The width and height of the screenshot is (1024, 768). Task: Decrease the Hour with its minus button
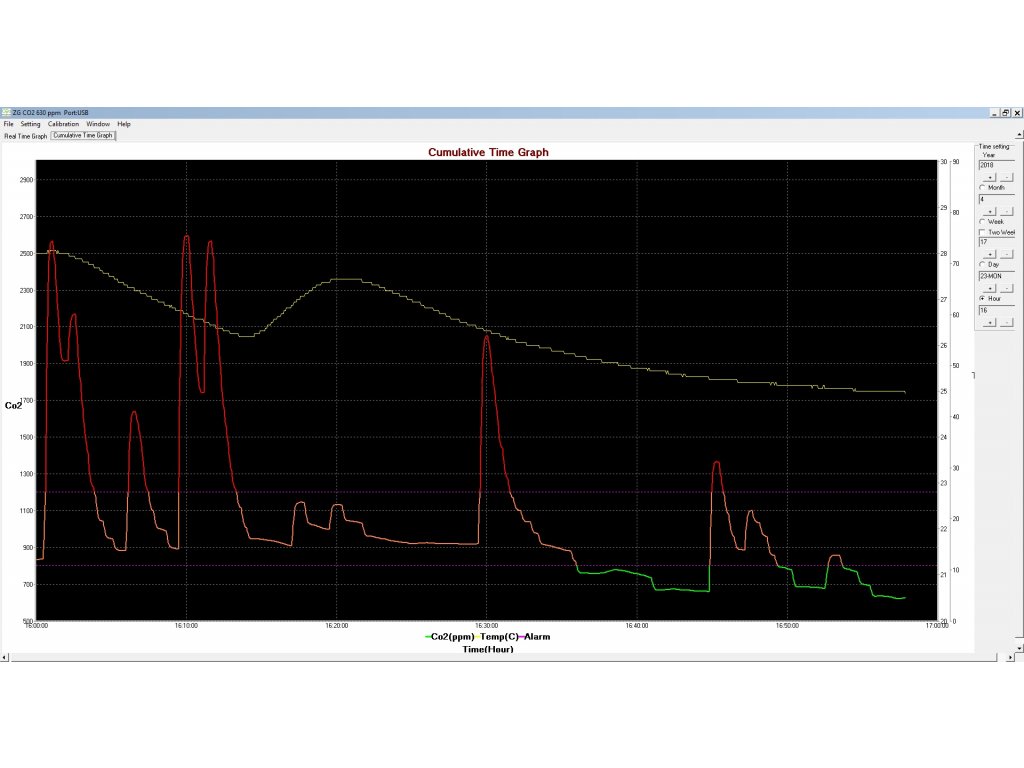1007,323
